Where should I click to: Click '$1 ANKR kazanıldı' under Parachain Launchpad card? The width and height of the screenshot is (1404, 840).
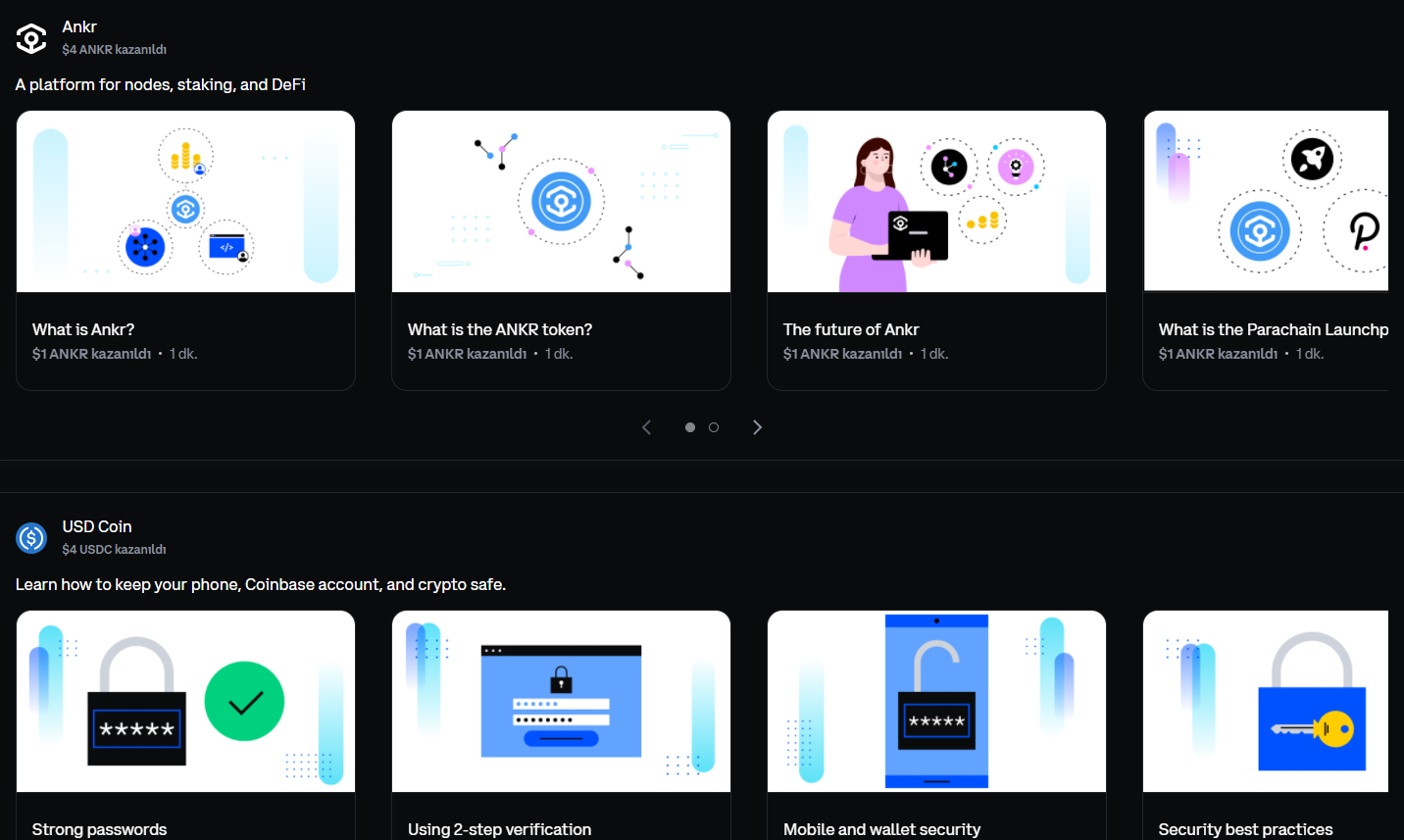[x=1219, y=354]
